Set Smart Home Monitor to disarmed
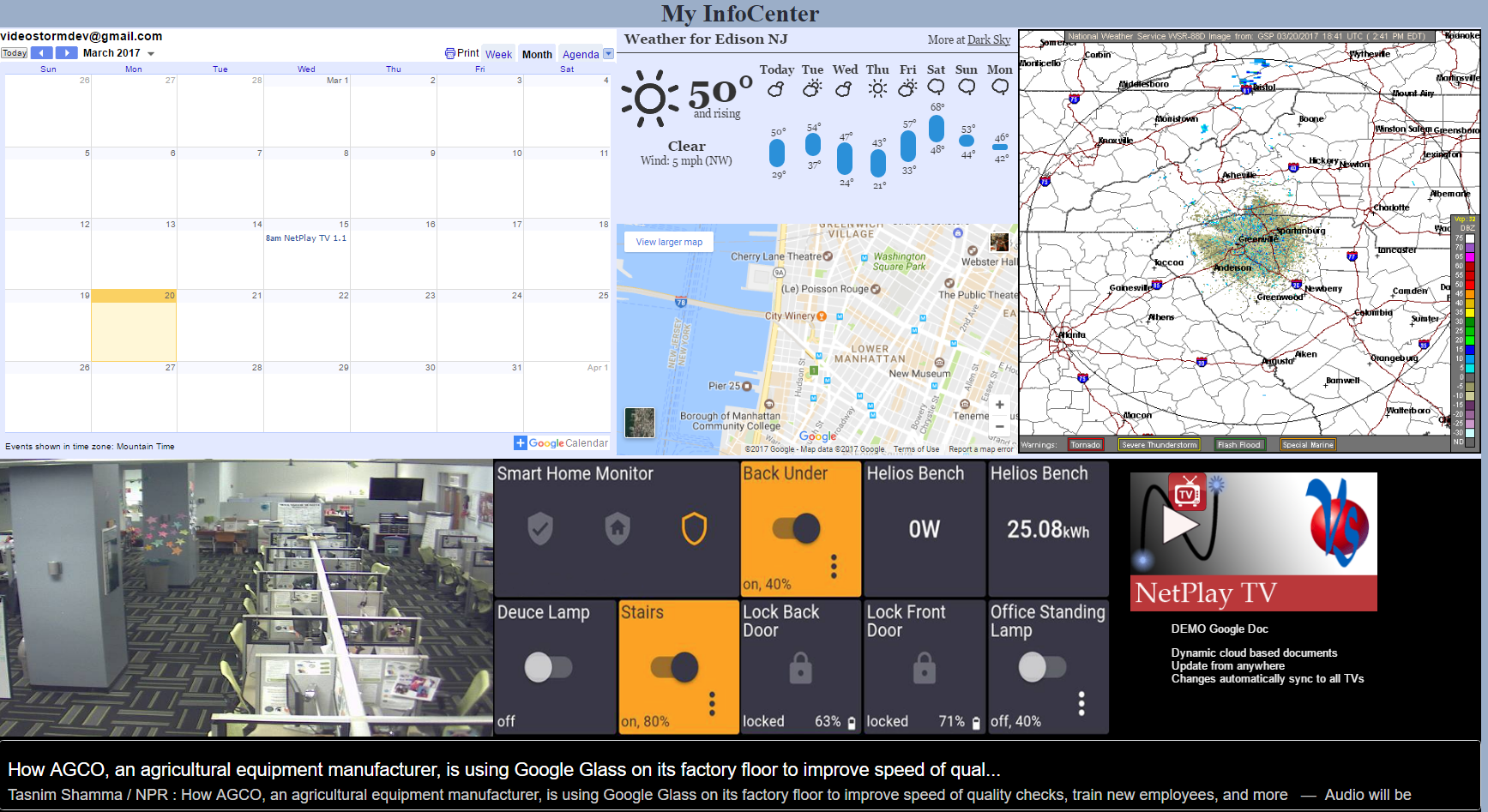The width and height of the screenshot is (1488, 812). click(x=540, y=529)
